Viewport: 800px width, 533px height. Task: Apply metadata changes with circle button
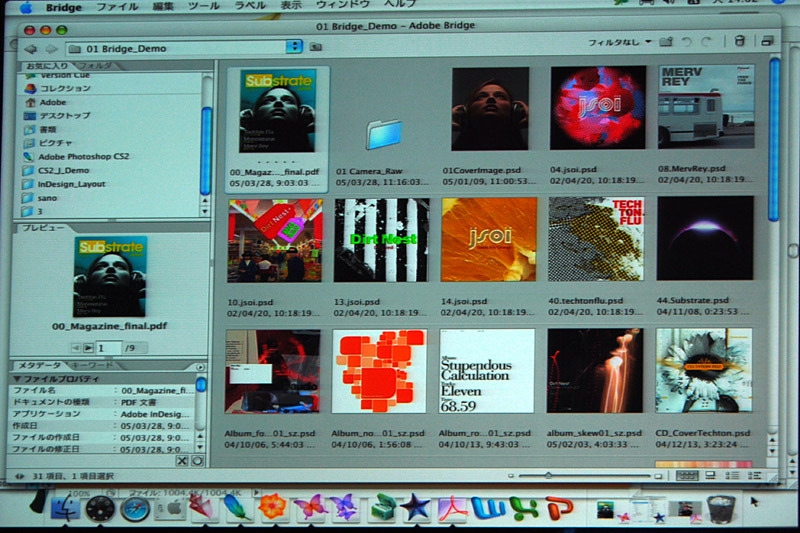tap(197, 461)
